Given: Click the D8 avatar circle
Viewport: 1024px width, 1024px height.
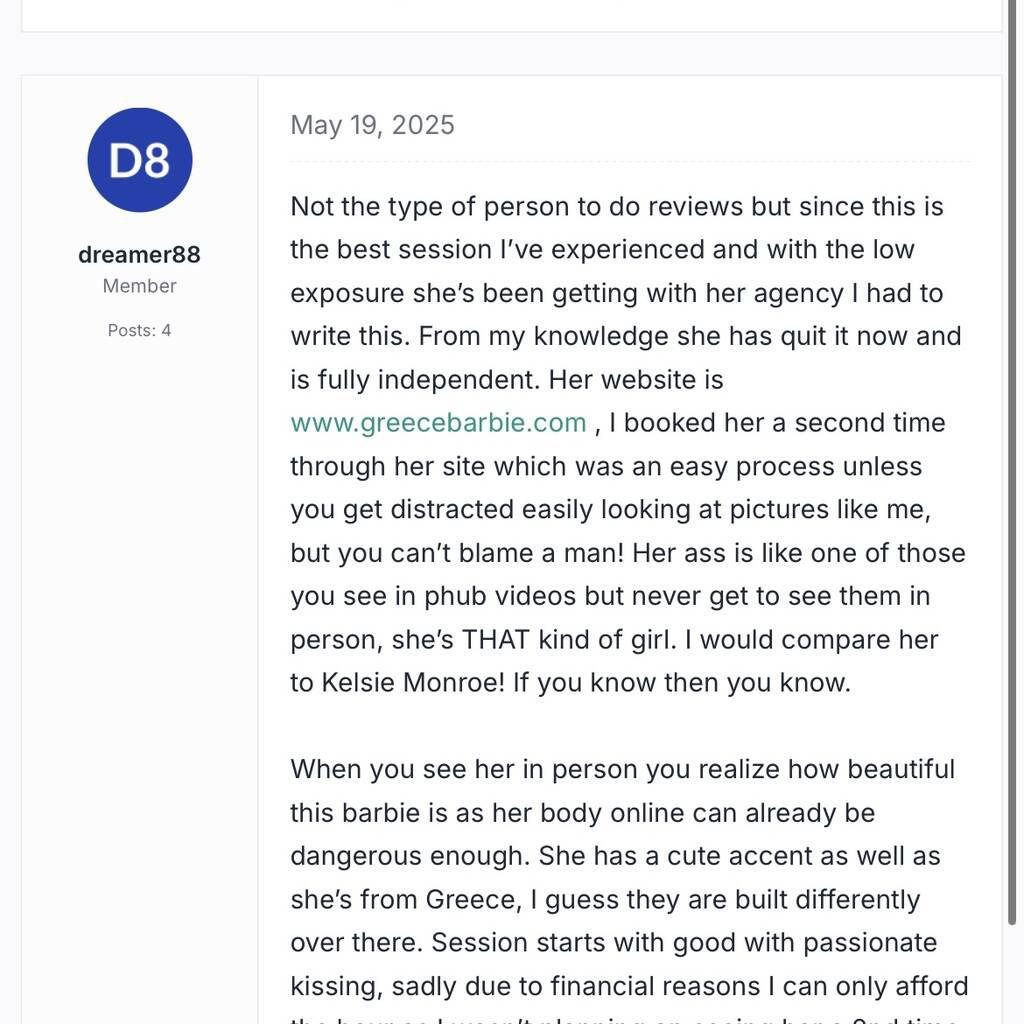Looking at the screenshot, I should (x=140, y=160).
